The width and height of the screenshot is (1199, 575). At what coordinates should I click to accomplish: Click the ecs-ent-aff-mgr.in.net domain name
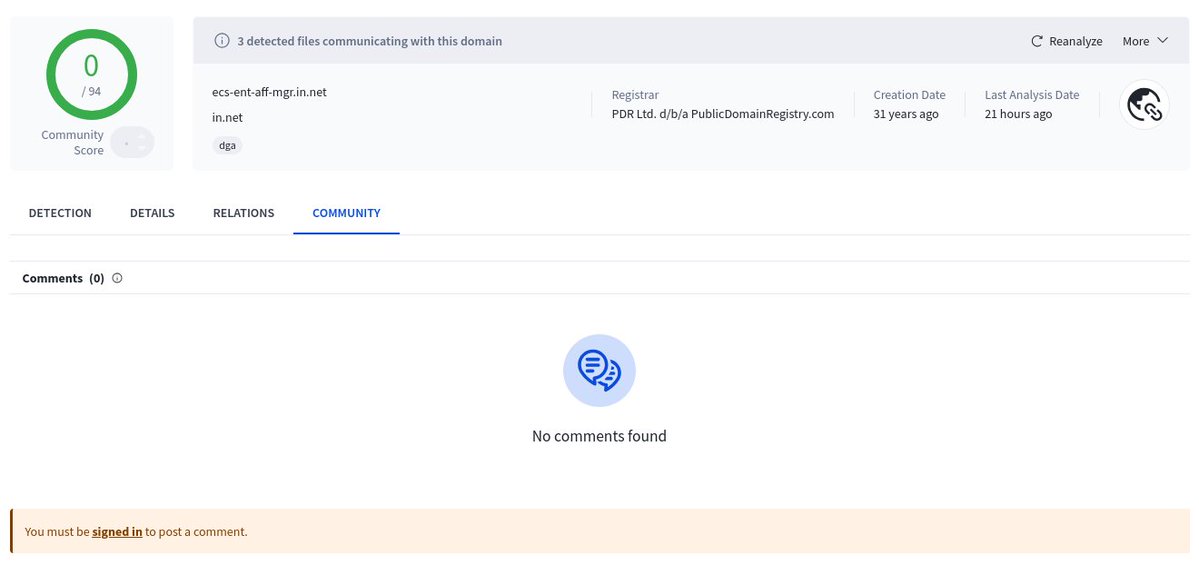(x=269, y=92)
